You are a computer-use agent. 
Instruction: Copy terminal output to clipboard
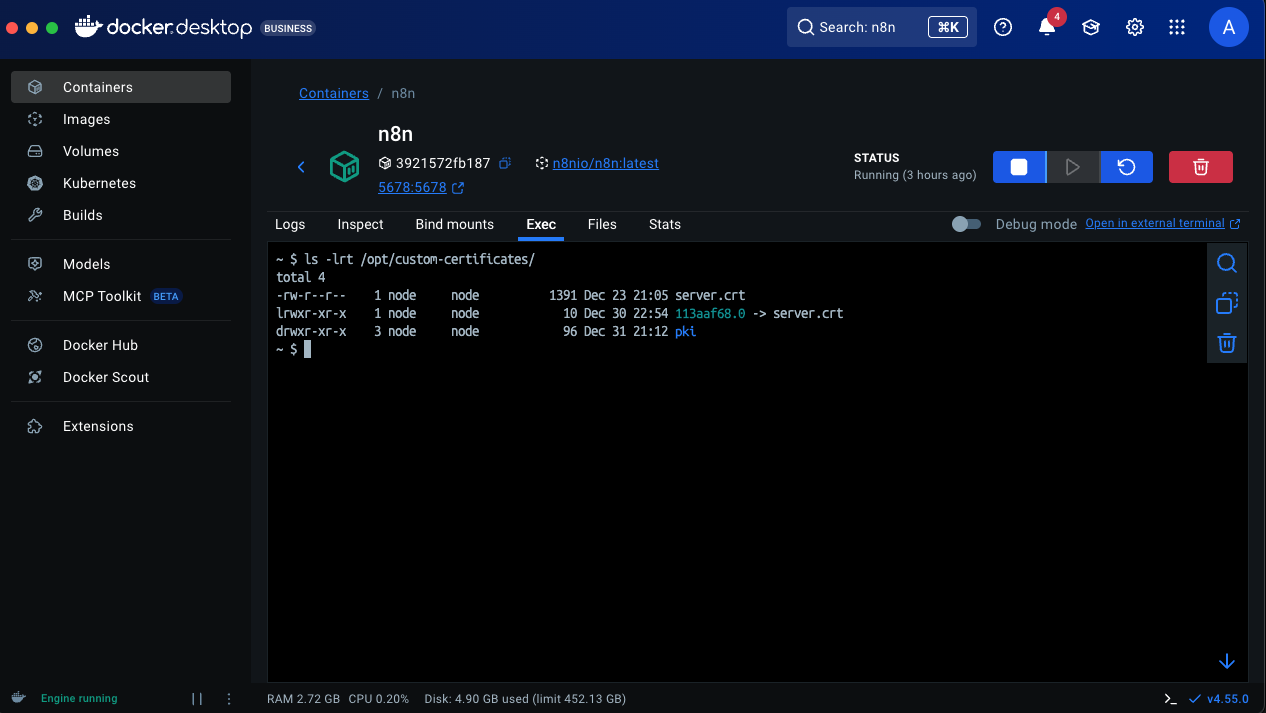coord(1227,303)
